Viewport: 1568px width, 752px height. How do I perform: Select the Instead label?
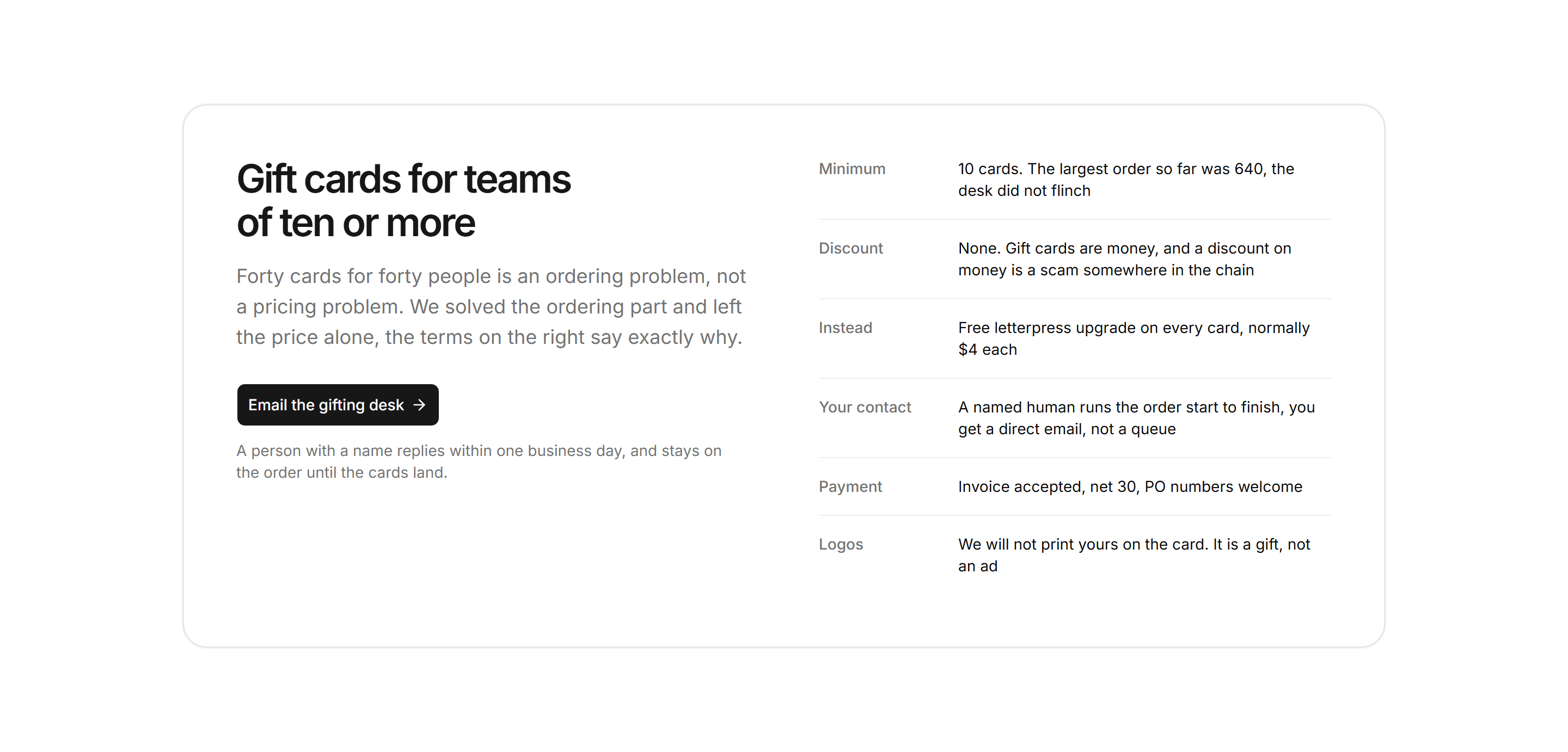[846, 328]
